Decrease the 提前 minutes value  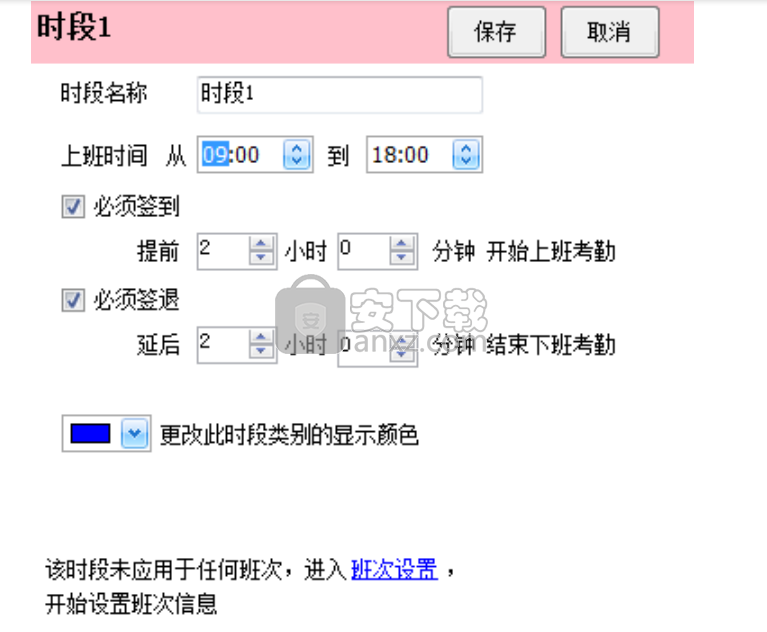[402, 258]
